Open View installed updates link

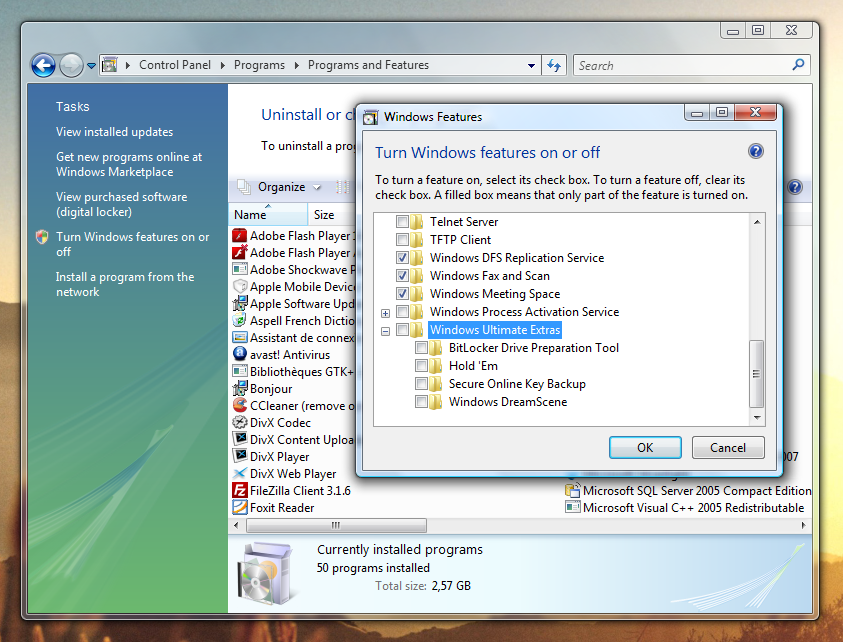(x=115, y=132)
